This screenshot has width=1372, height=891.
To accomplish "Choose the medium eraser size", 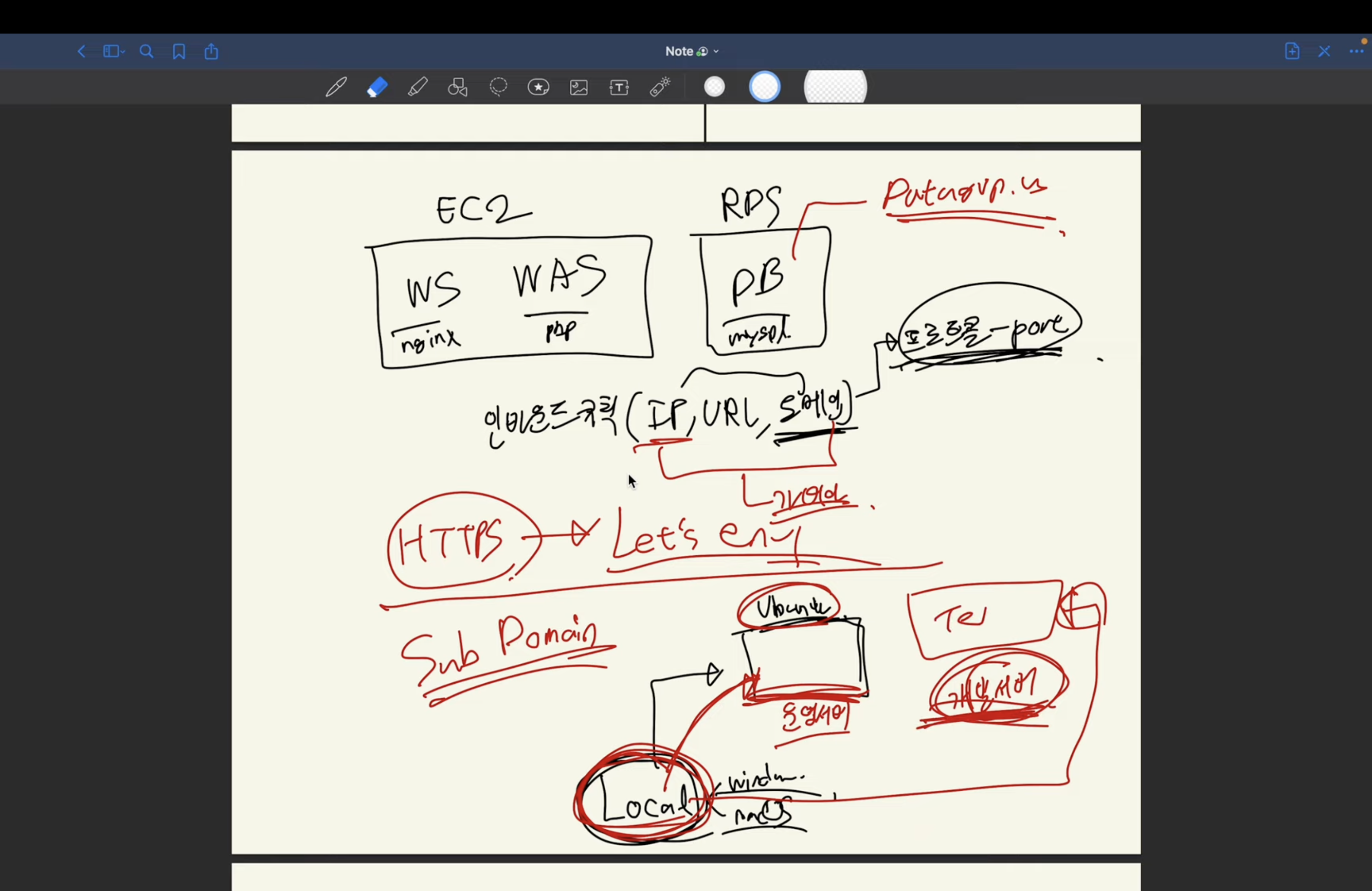I will point(764,87).
